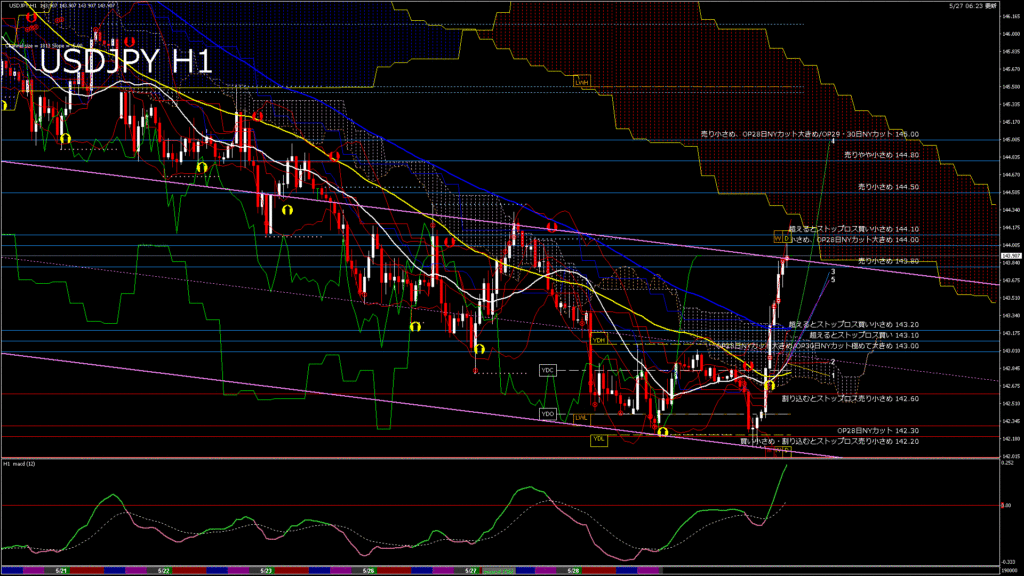Click the H1 macd (12) indicator label
The width and height of the screenshot is (1024, 576).
pos(20,464)
